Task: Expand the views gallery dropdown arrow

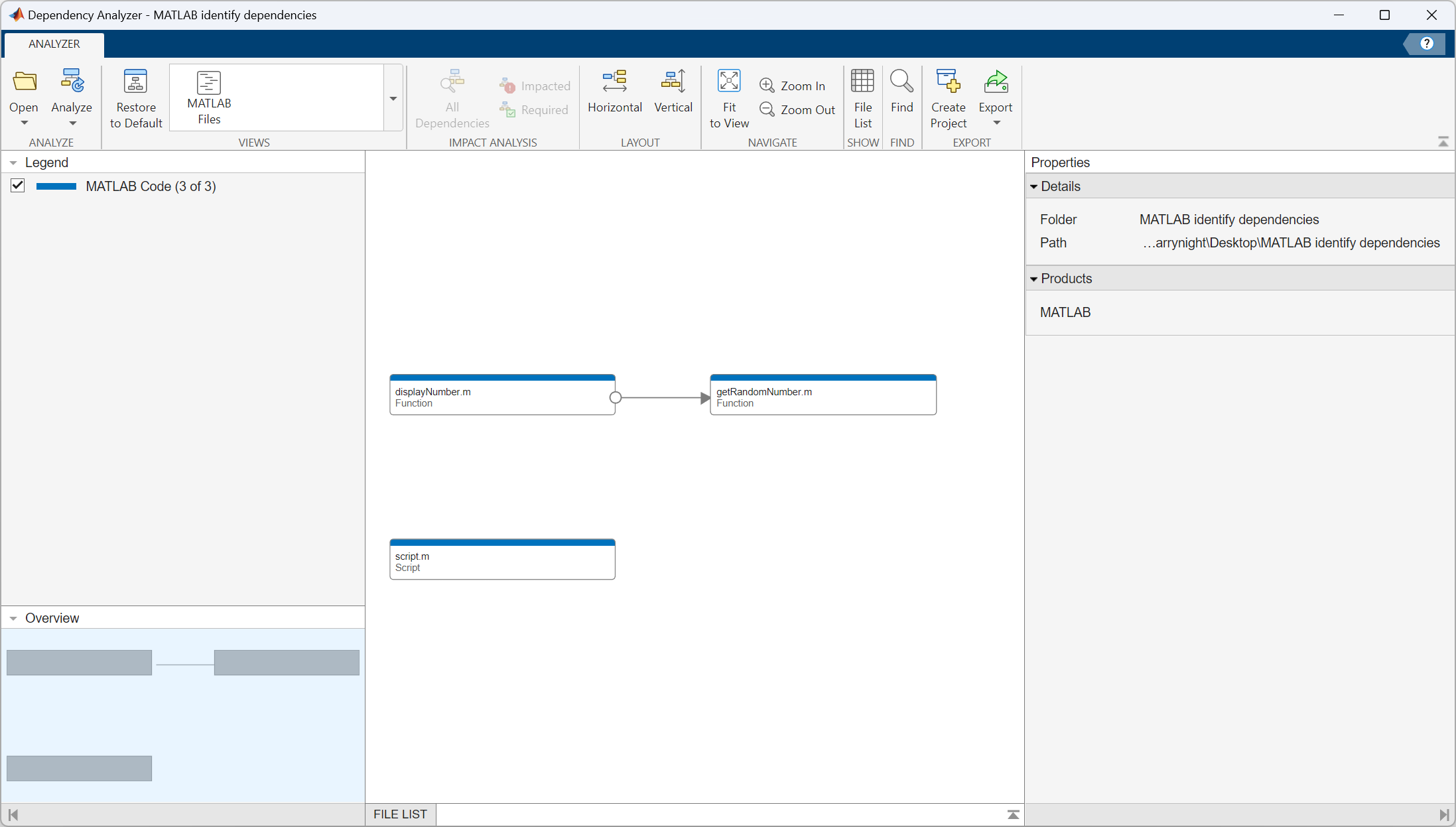Action: (393, 98)
